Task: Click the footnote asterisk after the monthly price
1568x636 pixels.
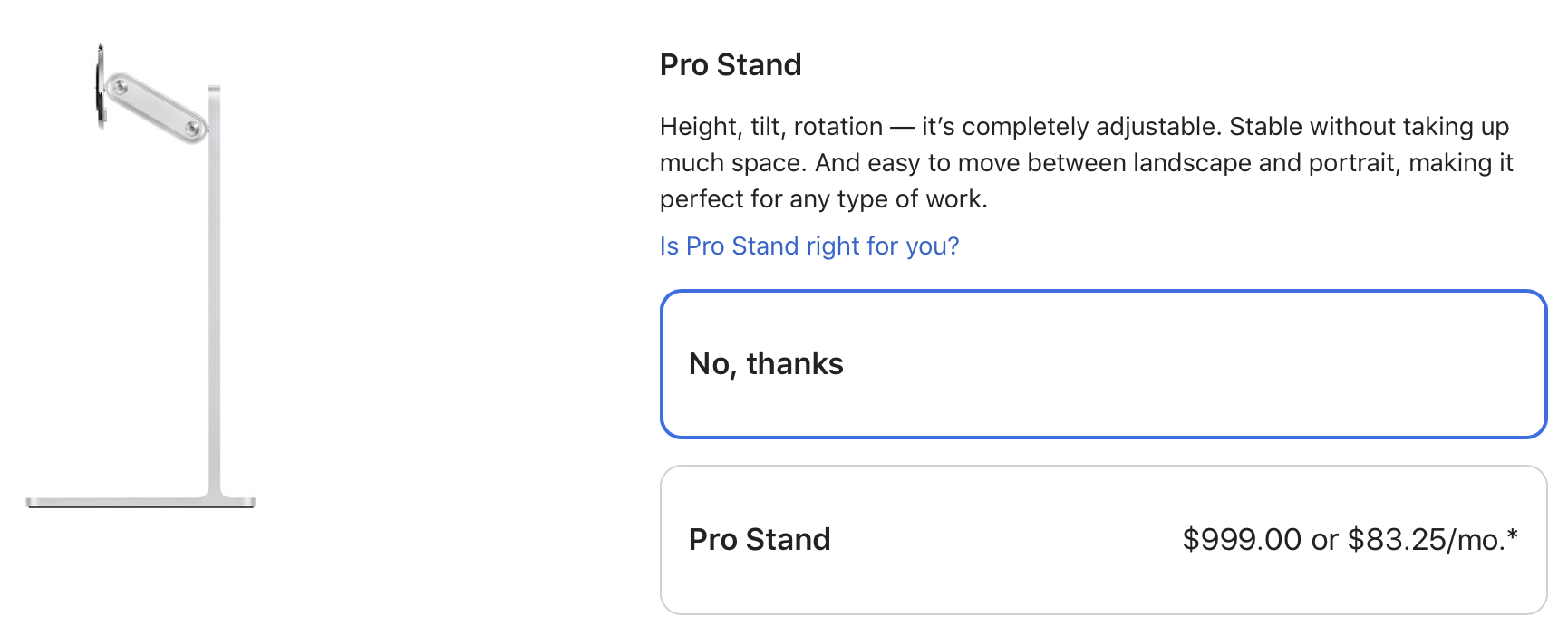Action: (1512, 535)
